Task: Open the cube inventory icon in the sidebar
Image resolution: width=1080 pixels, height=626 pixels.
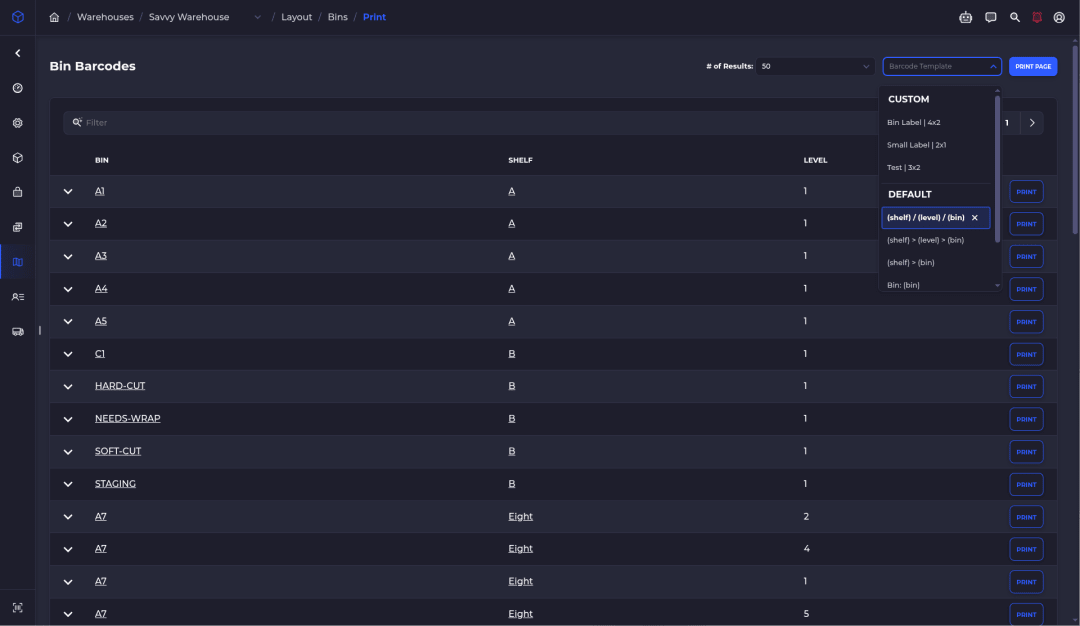Action: (18, 158)
